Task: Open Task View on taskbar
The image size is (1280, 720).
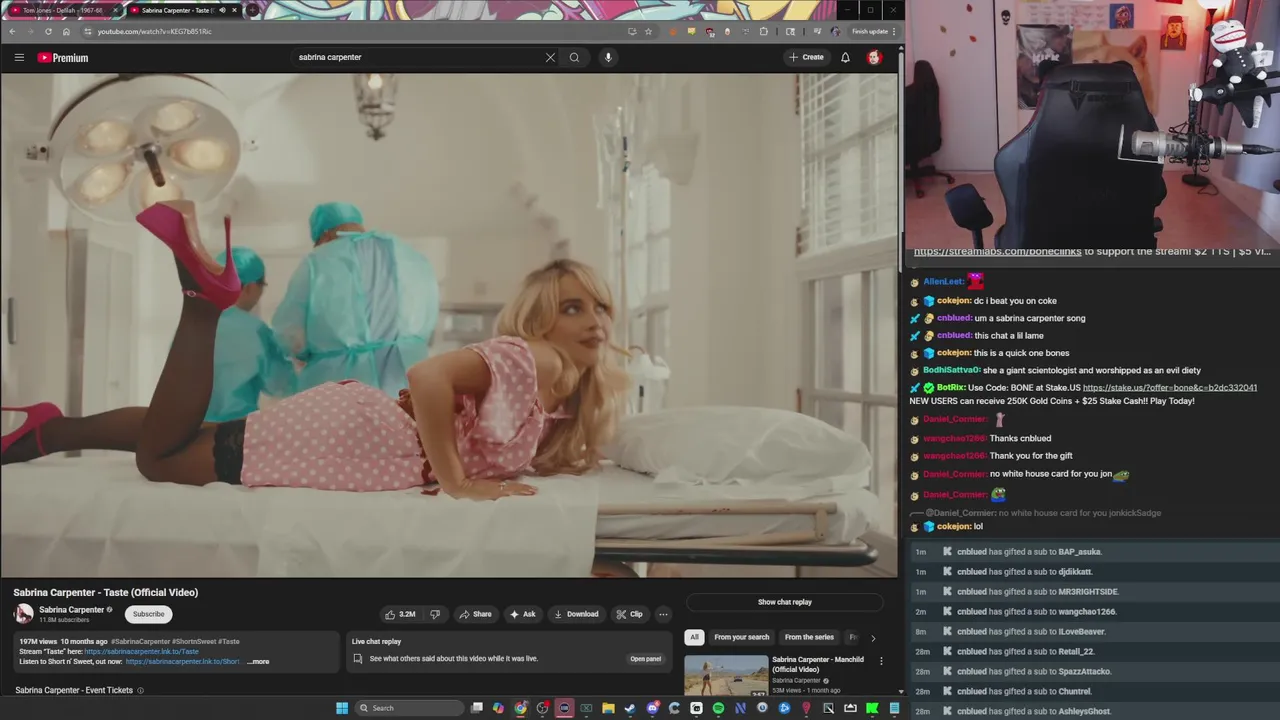Action: click(x=477, y=708)
